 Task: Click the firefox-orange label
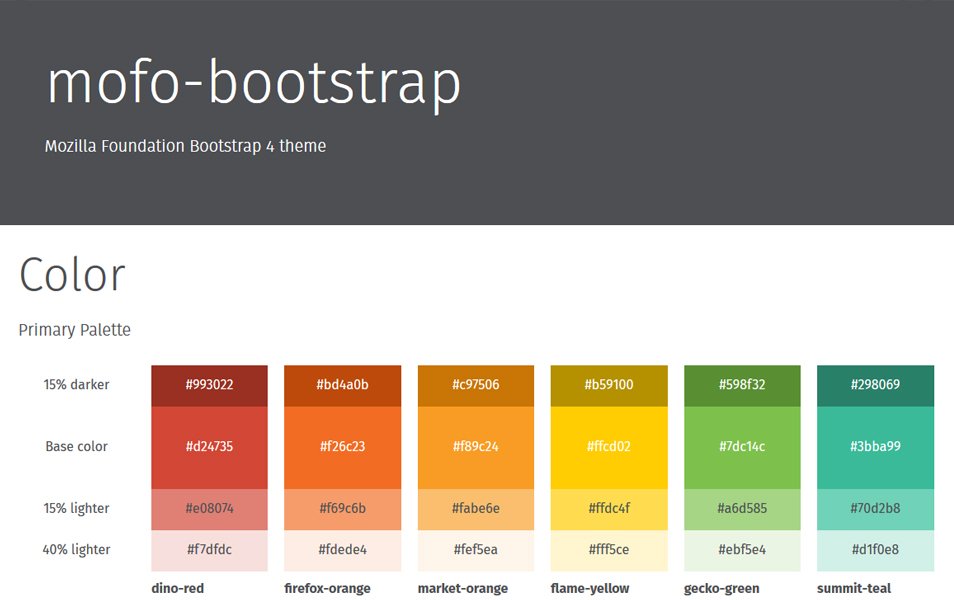pyautogui.click(x=327, y=588)
